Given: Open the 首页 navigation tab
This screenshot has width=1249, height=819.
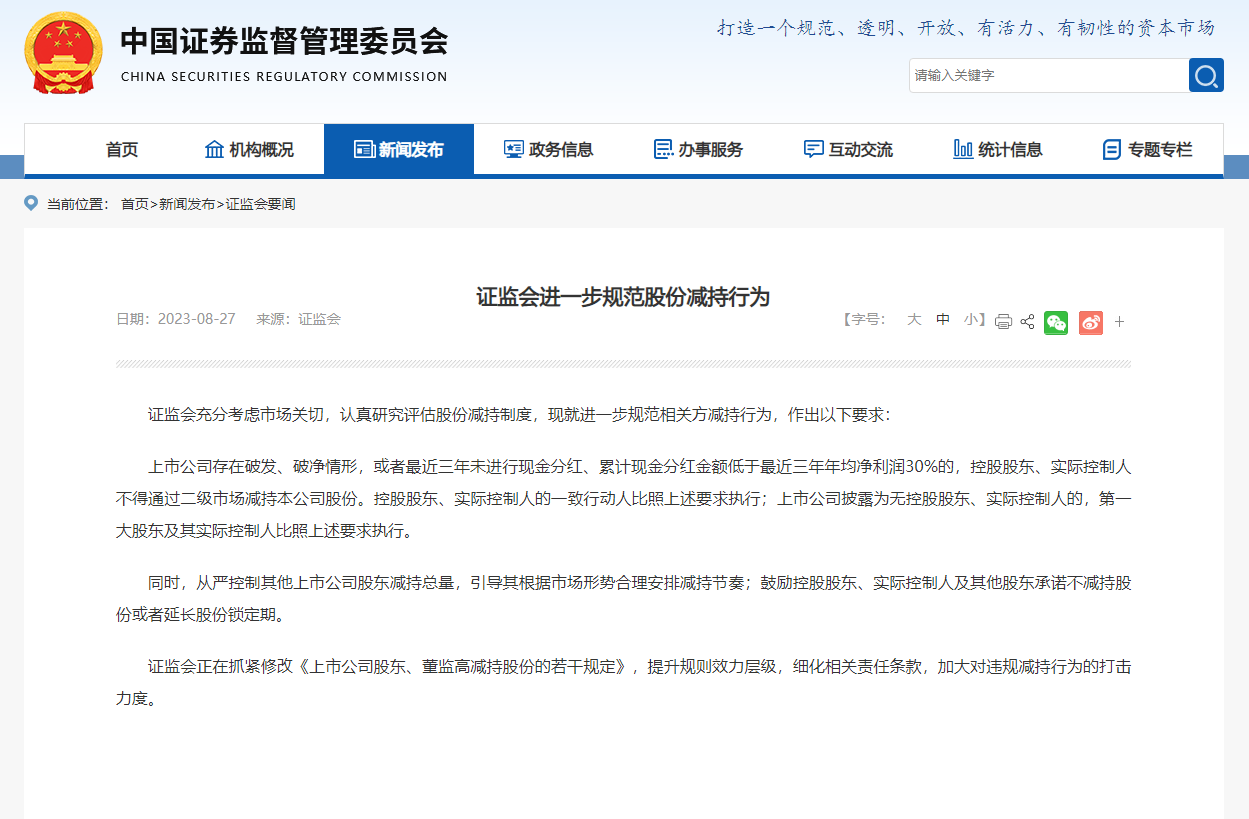Looking at the screenshot, I should (122, 150).
